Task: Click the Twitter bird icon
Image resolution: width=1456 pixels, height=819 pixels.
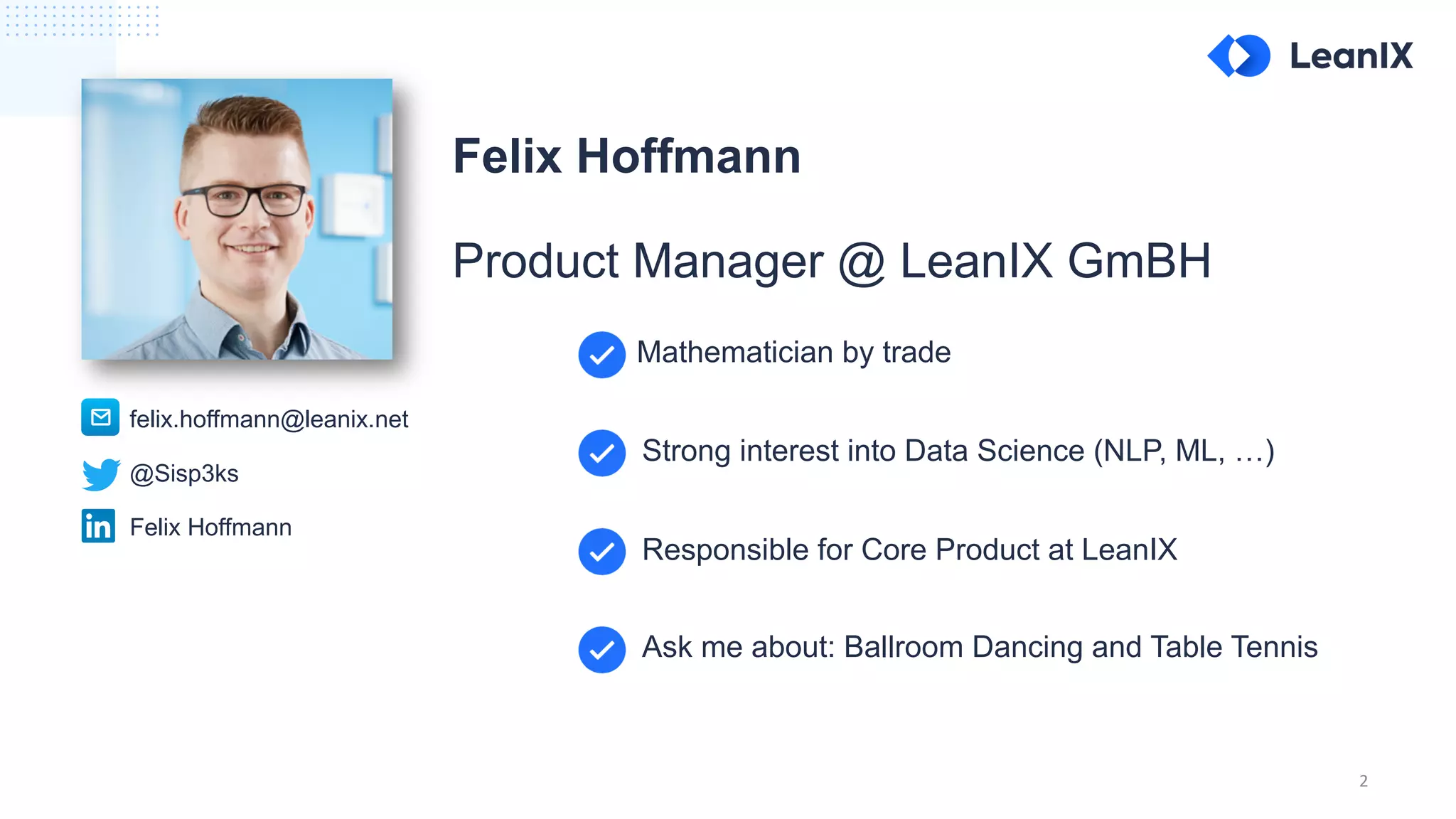Action: coord(101,474)
